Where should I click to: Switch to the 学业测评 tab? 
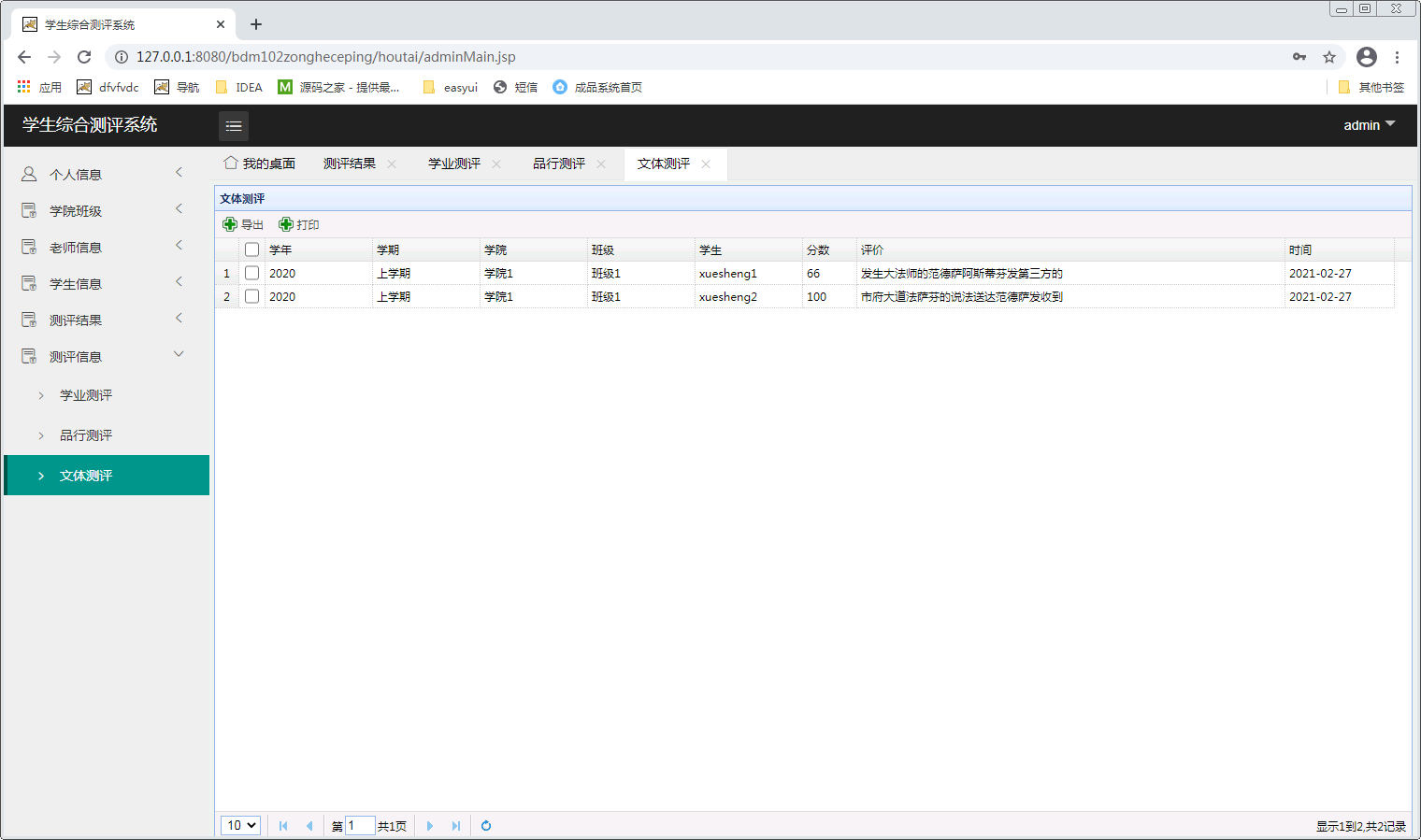pyautogui.click(x=454, y=164)
